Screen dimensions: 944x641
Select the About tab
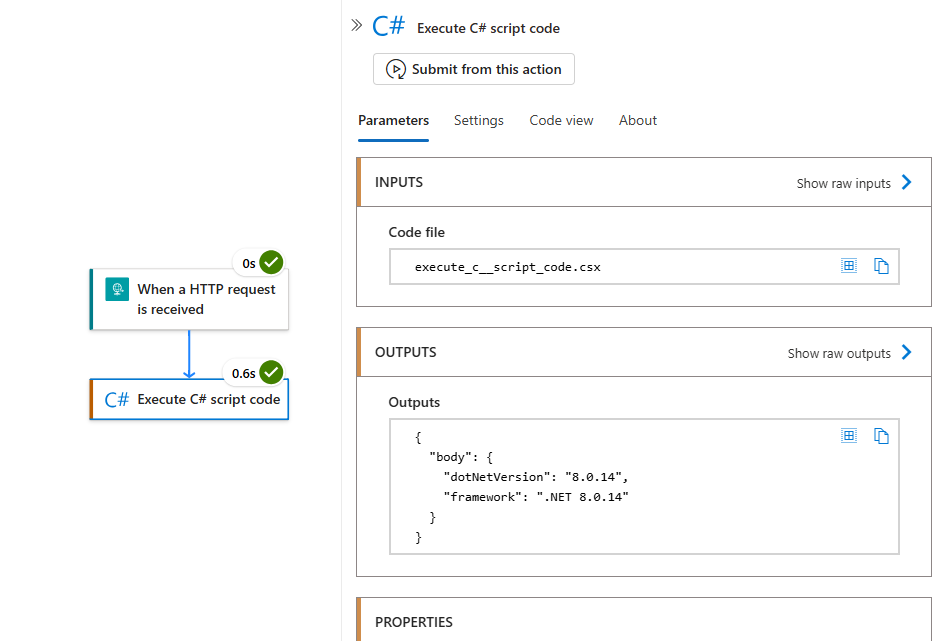637,120
